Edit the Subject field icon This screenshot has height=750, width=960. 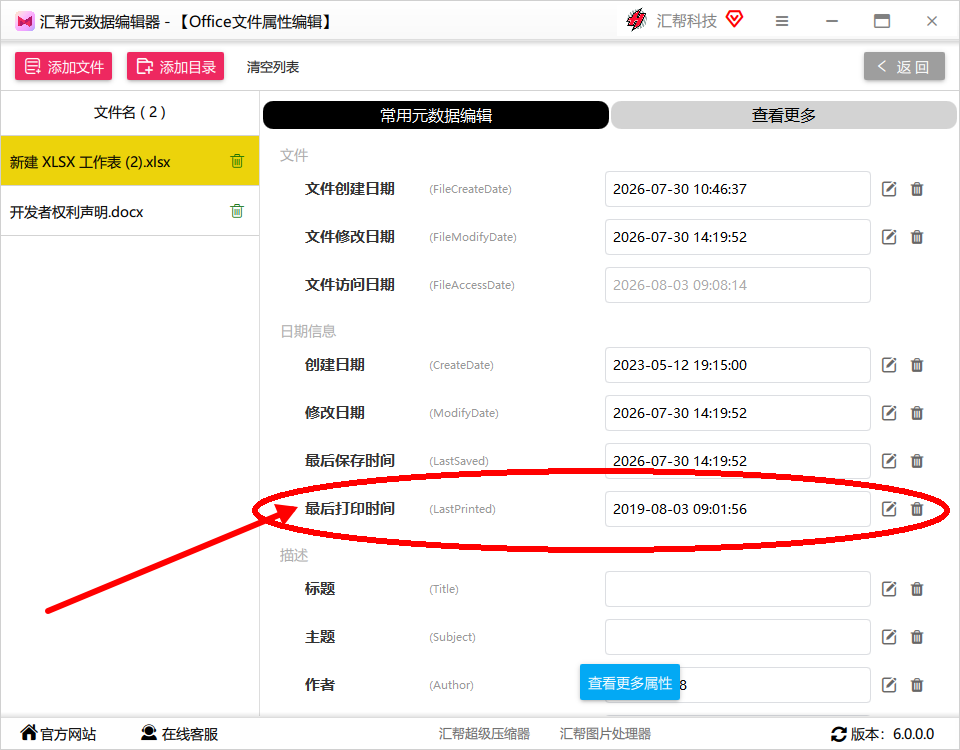tap(889, 637)
